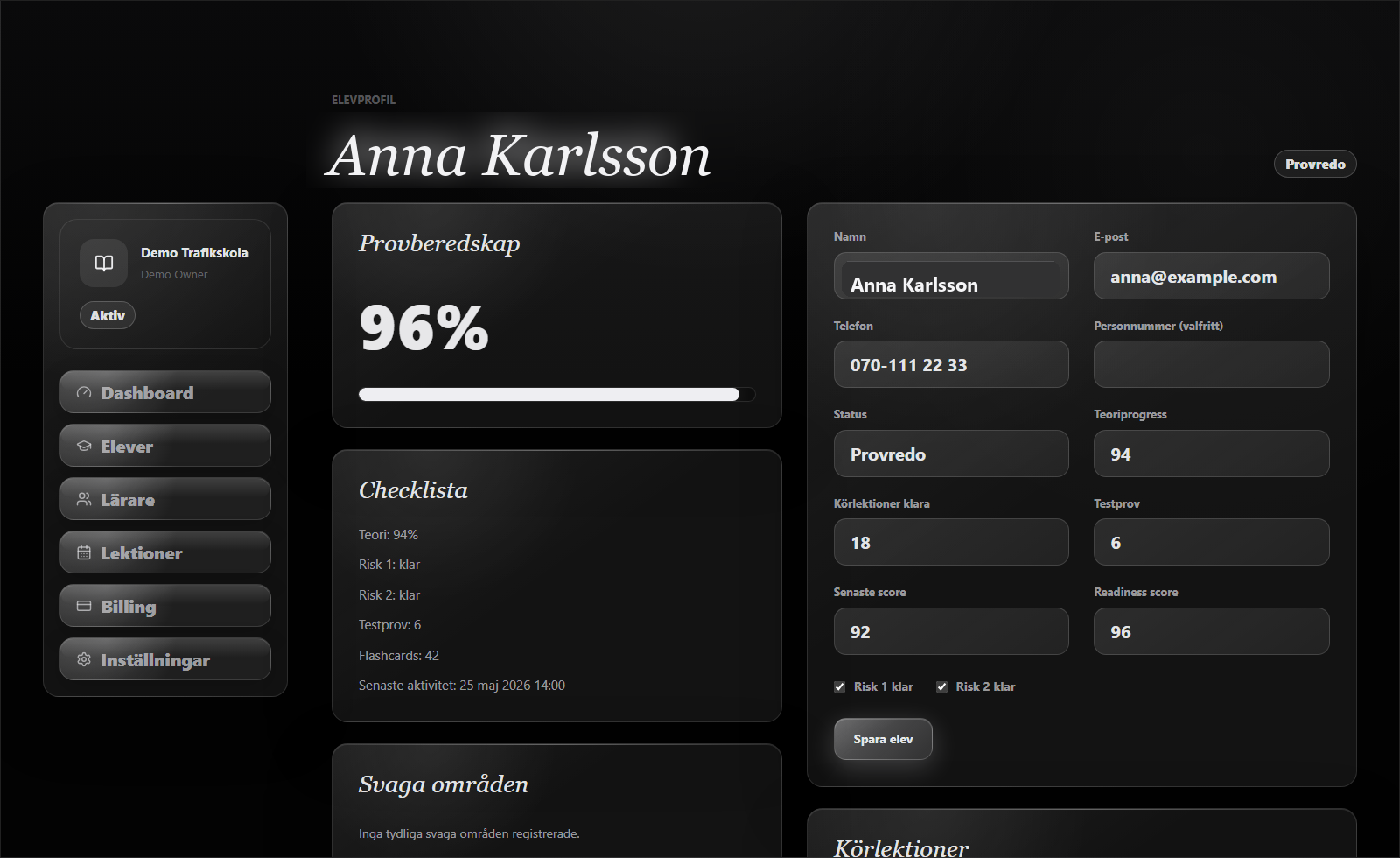This screenshot has height=858, width=1400.
Task: Click the Billing credit card icon
Action: pos(84,607)
